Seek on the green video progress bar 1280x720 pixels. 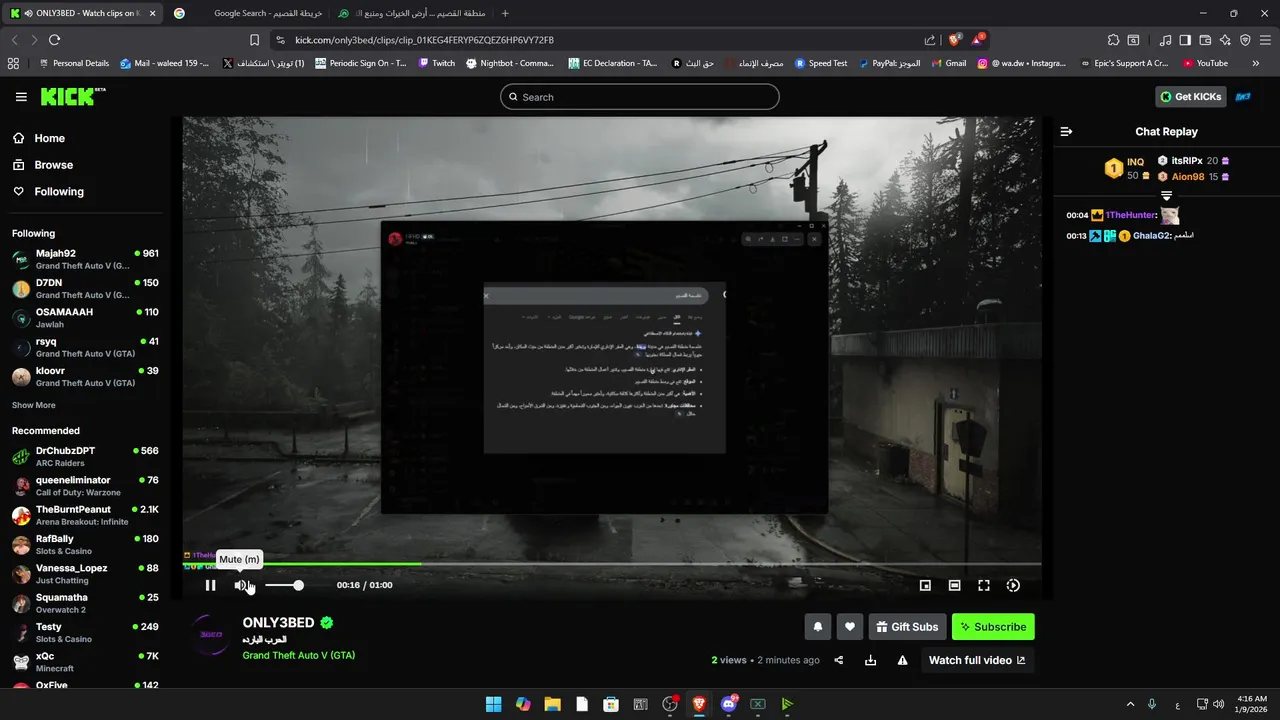611,564
